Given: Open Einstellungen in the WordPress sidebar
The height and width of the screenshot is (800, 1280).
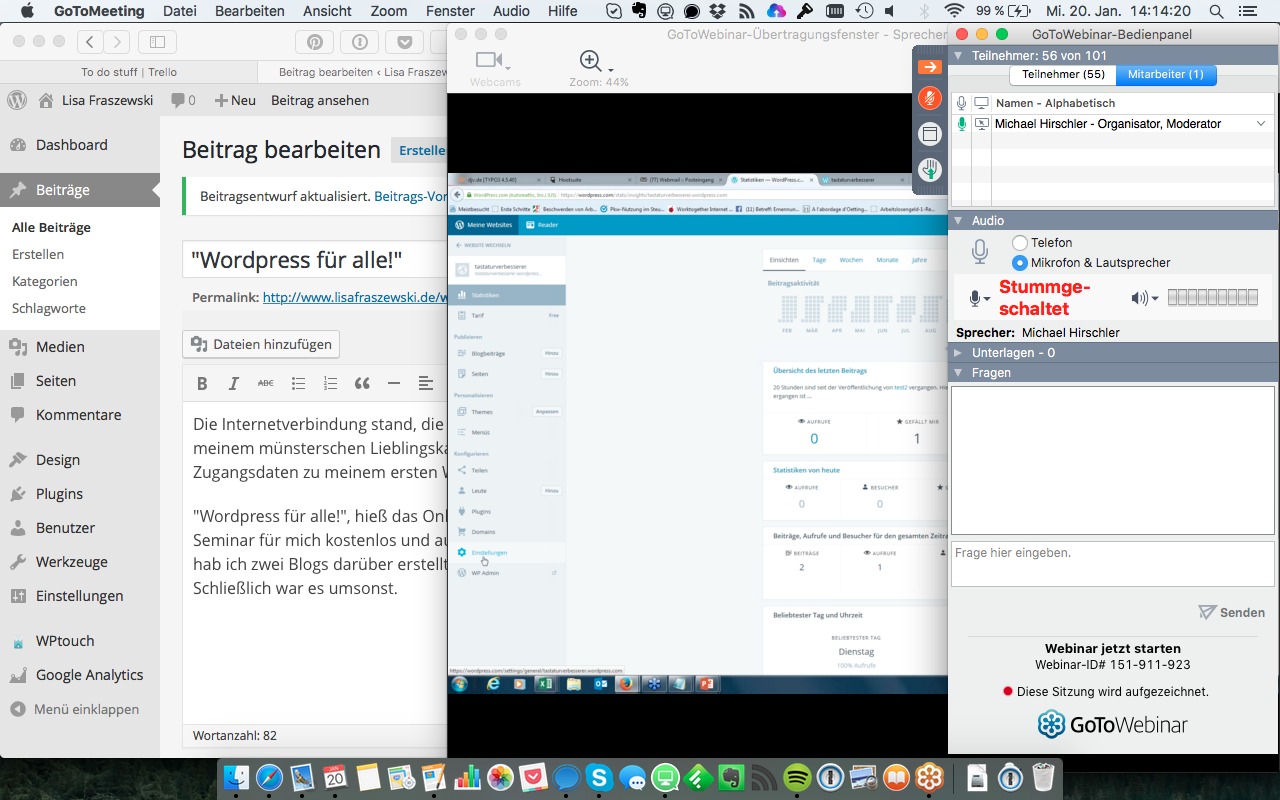Looking at the screenshot, I should 79,596.
